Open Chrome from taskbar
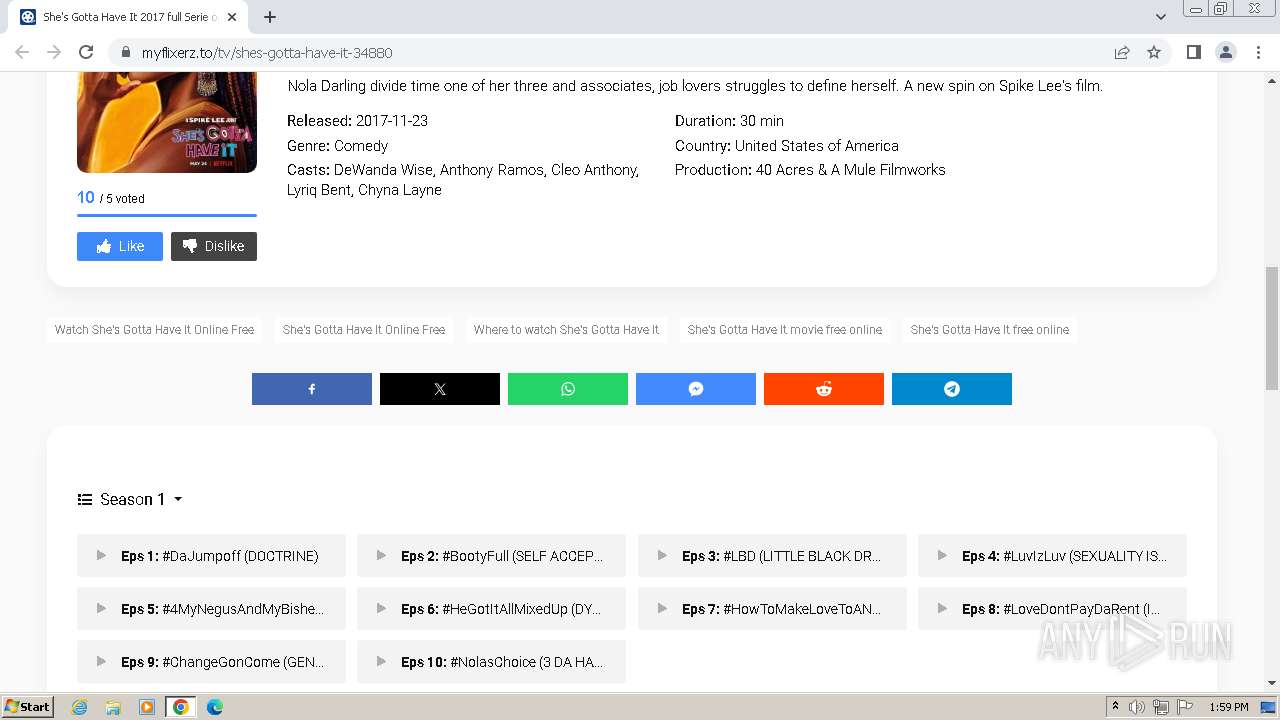This screenshot has width=1280, height=720. 180,707
